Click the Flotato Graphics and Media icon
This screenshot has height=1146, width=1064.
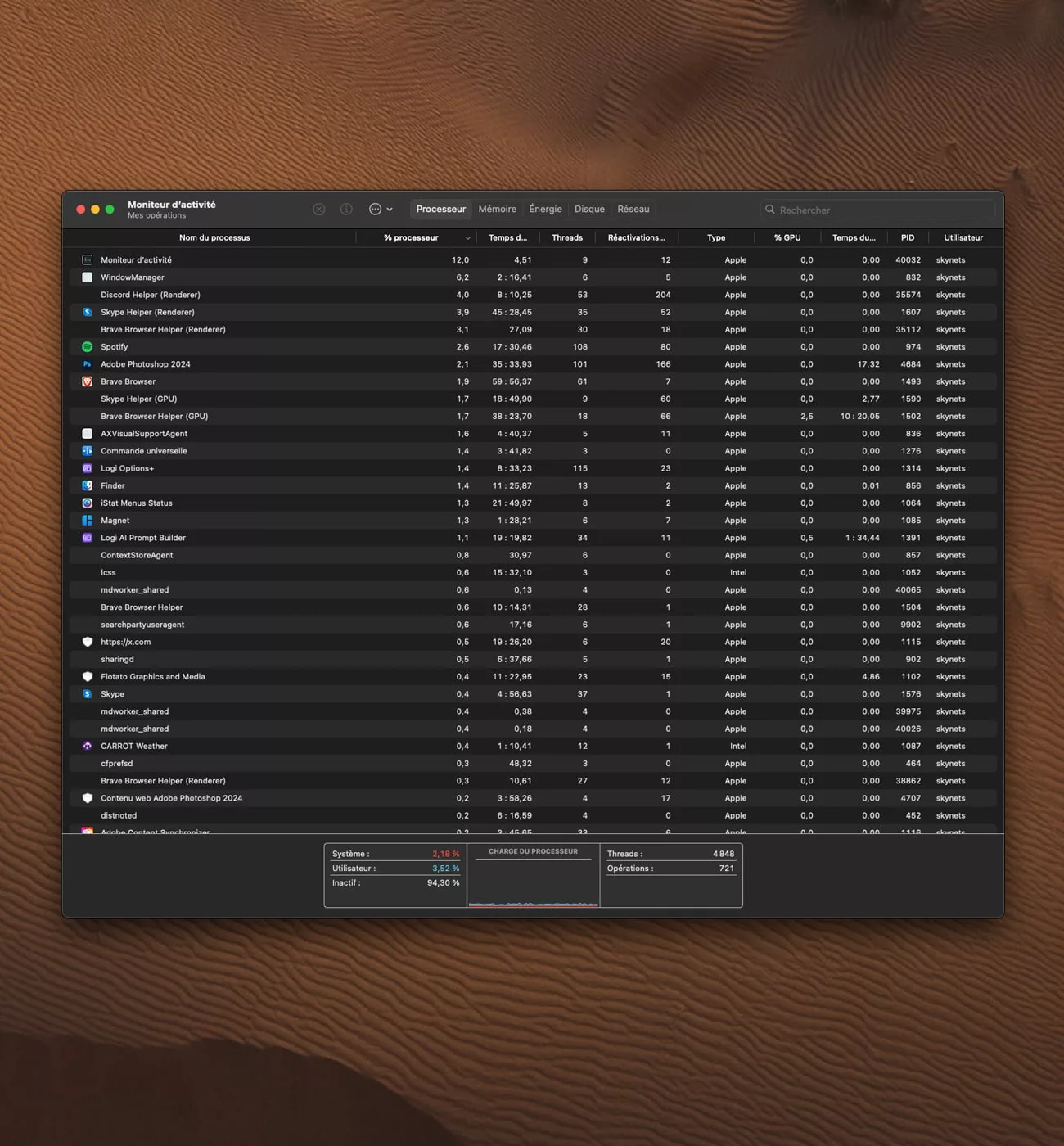tap(88, 677)
